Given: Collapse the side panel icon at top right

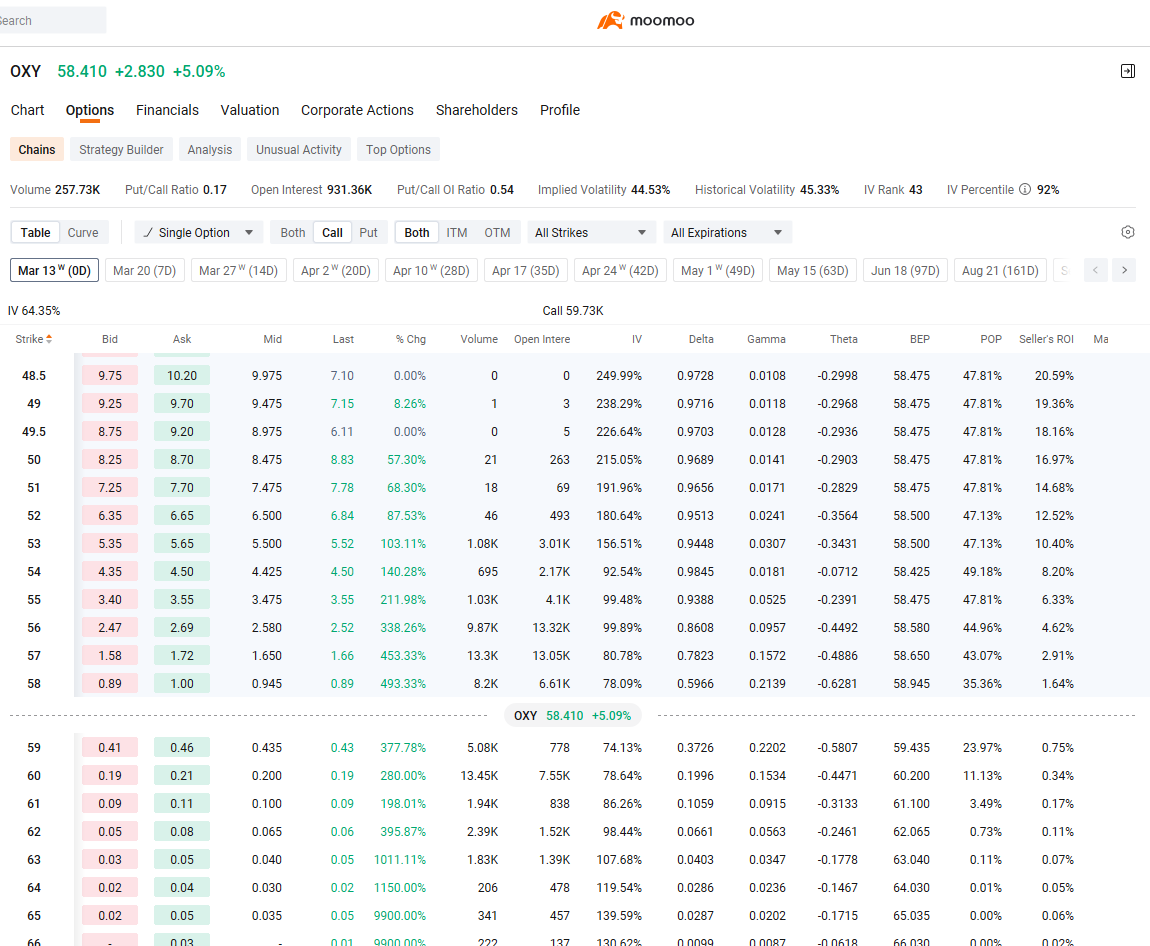Looking at the screenshot, I should (1128, 71).
